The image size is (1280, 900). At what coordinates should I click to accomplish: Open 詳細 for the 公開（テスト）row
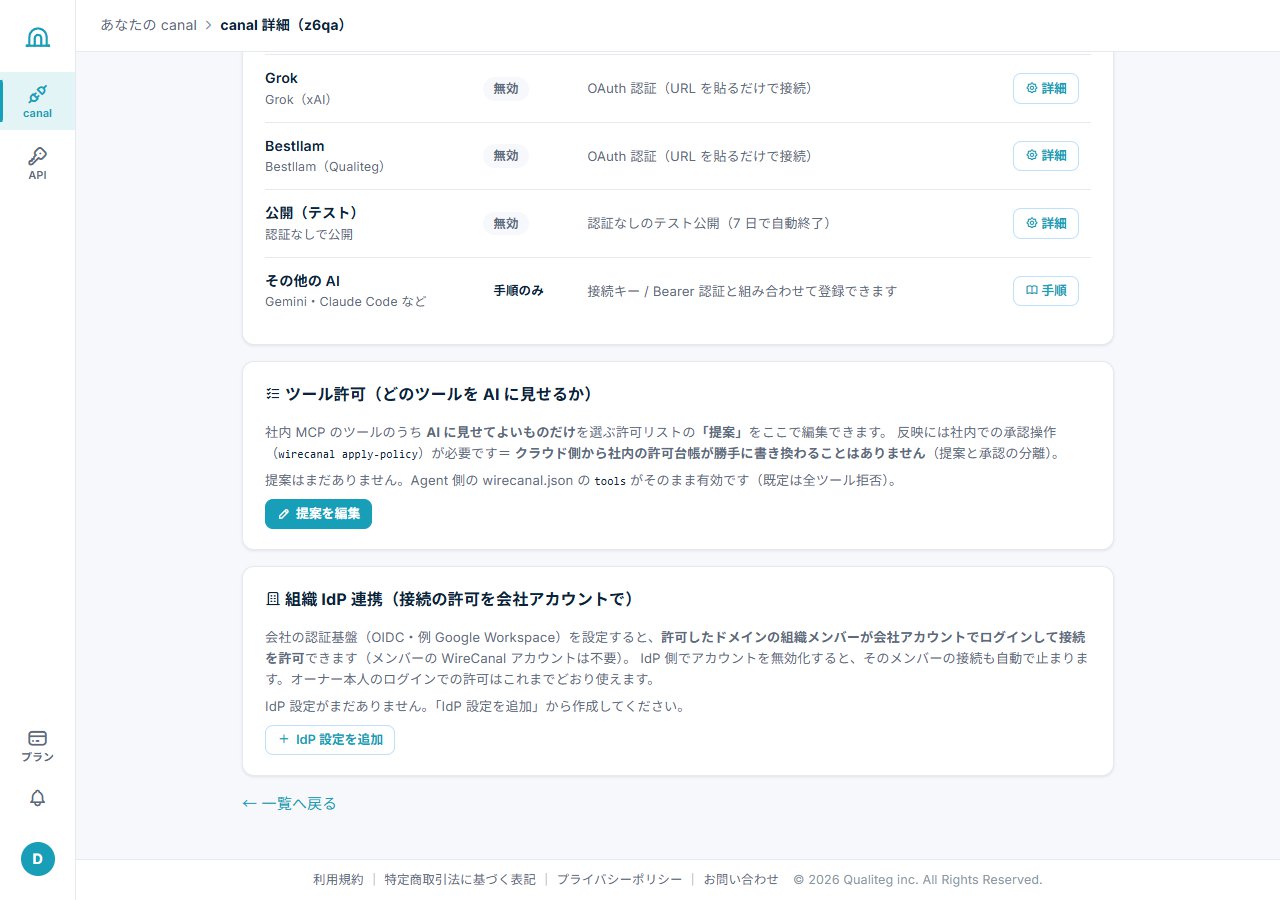click(1046, 223)
